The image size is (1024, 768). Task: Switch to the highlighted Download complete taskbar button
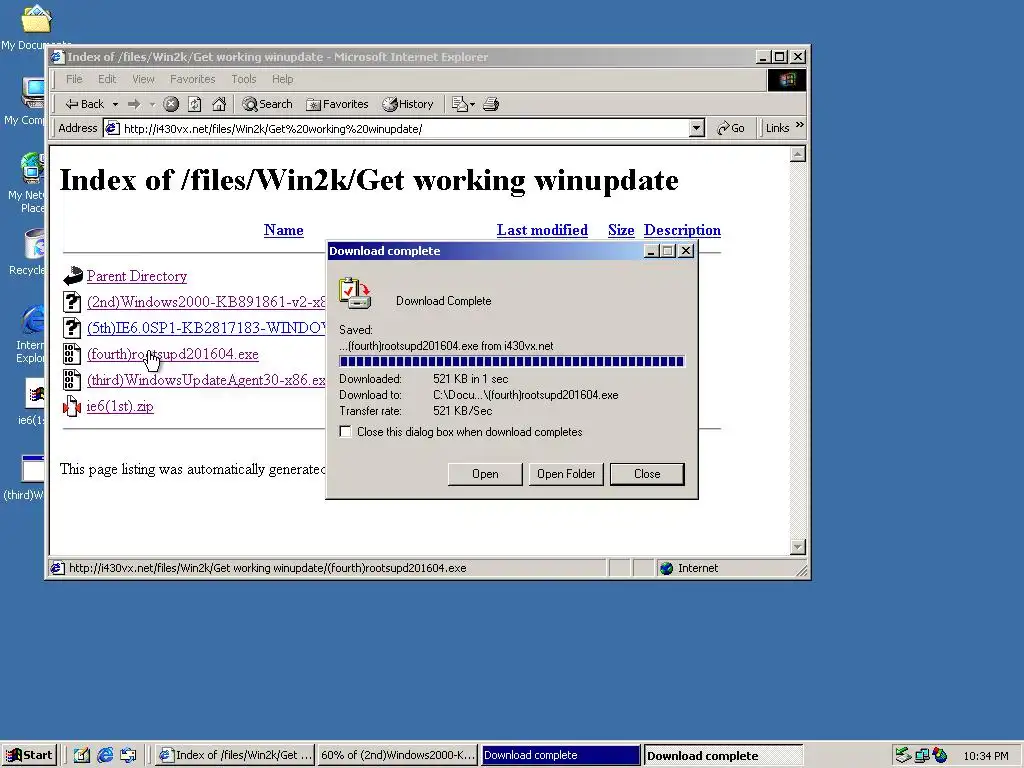coord(560,756)
